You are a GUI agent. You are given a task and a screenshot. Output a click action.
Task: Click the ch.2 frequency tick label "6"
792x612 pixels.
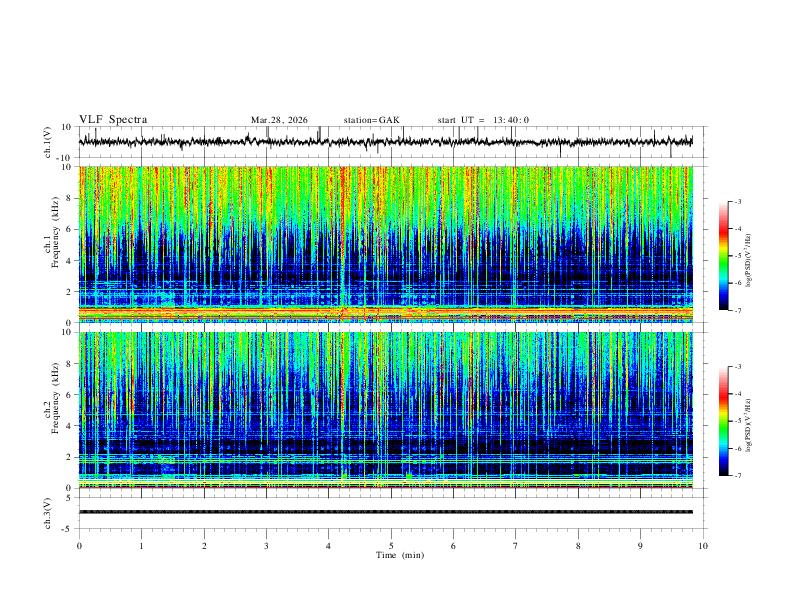[x=69, y=395]
